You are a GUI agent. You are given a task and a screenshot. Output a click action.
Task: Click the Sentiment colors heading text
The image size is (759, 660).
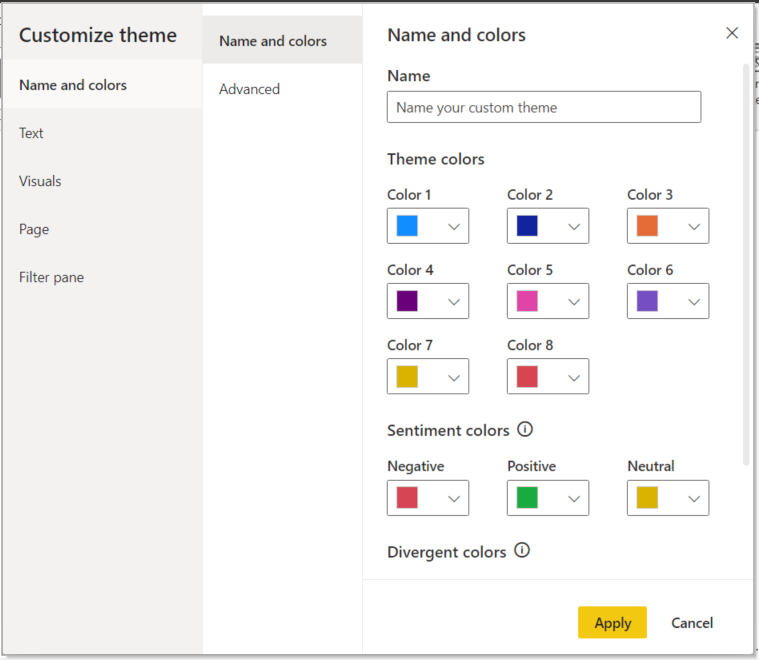tap(448, 430)
